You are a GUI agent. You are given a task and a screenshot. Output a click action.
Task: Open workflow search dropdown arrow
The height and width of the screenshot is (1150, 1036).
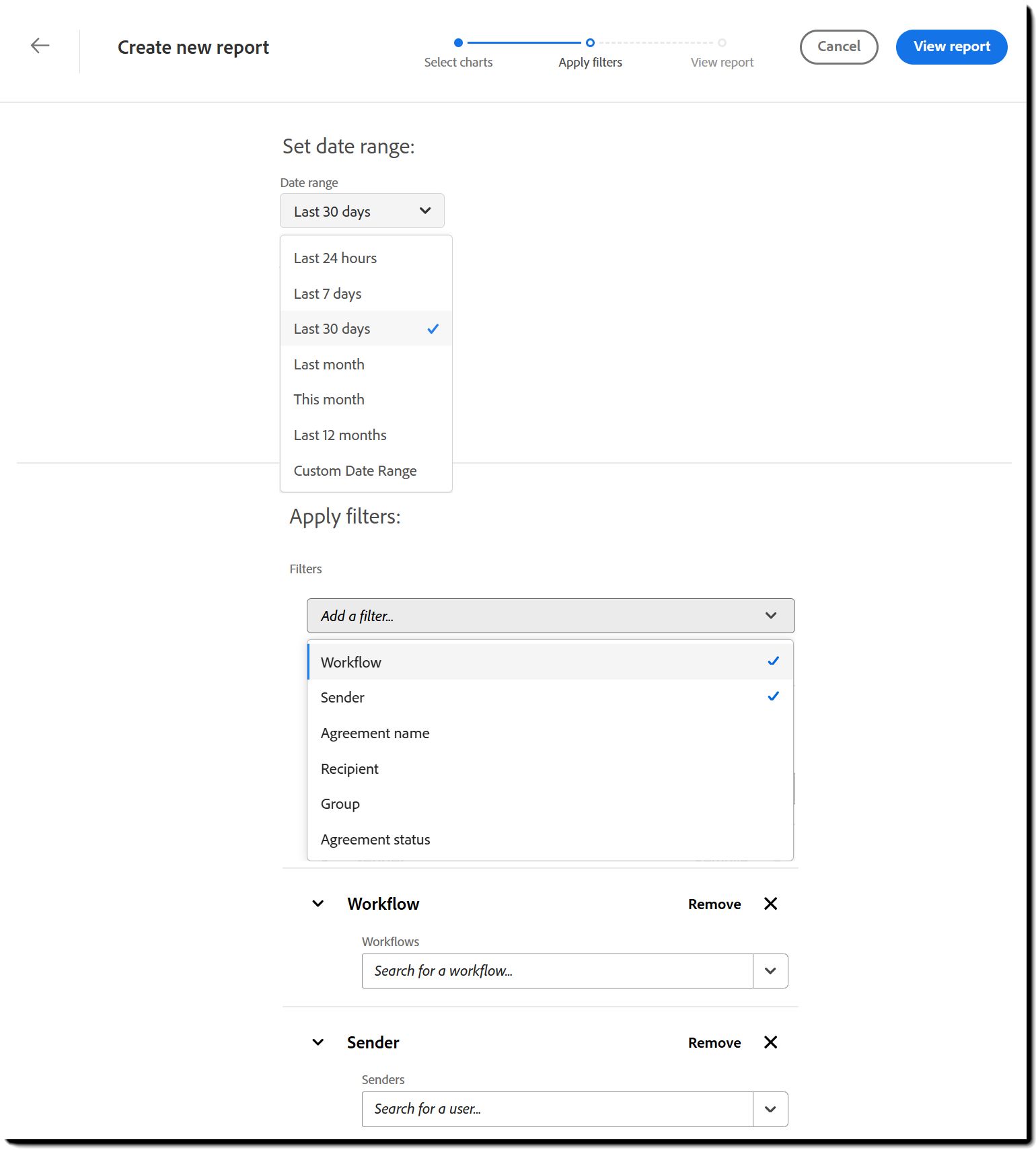(771, 971)
